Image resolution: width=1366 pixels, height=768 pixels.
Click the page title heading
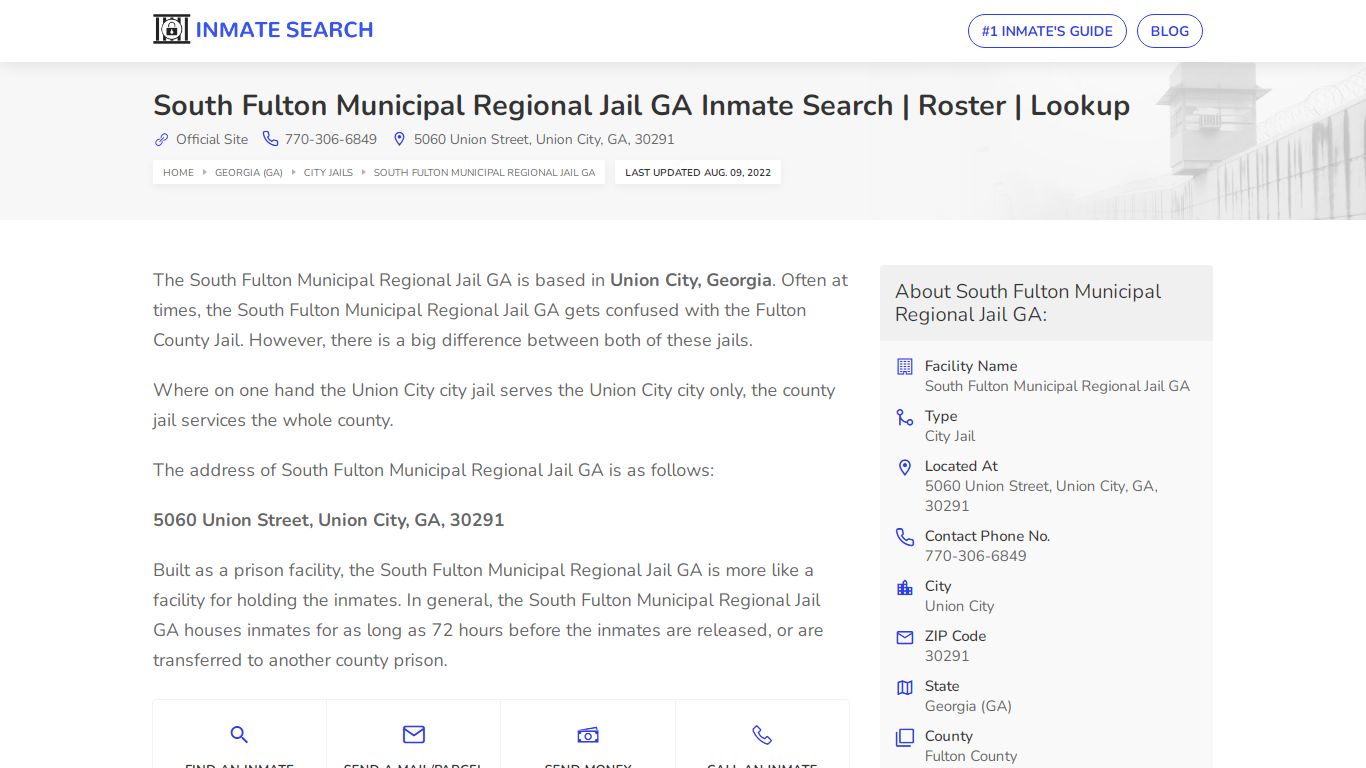[x=641, y=105]
